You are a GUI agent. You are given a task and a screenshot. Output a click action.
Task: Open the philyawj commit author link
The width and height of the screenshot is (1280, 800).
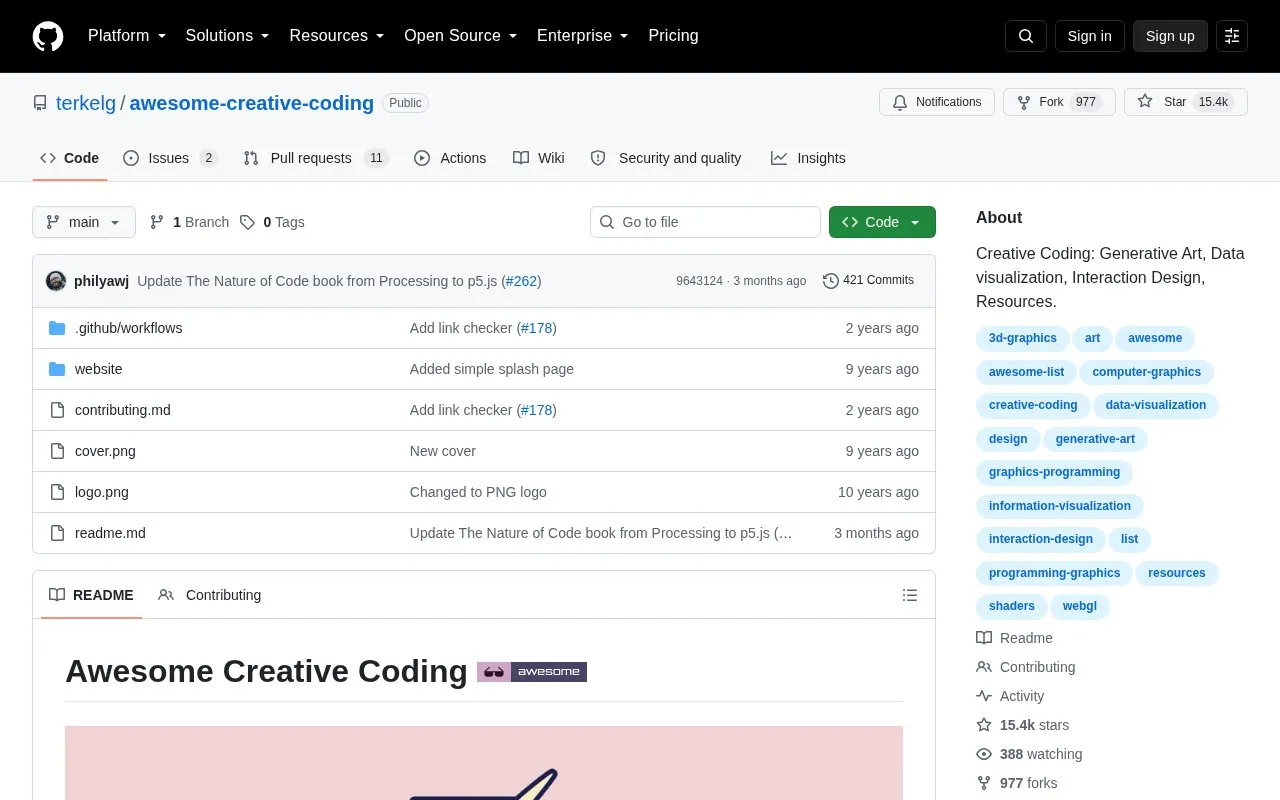[x=101, y=281]
